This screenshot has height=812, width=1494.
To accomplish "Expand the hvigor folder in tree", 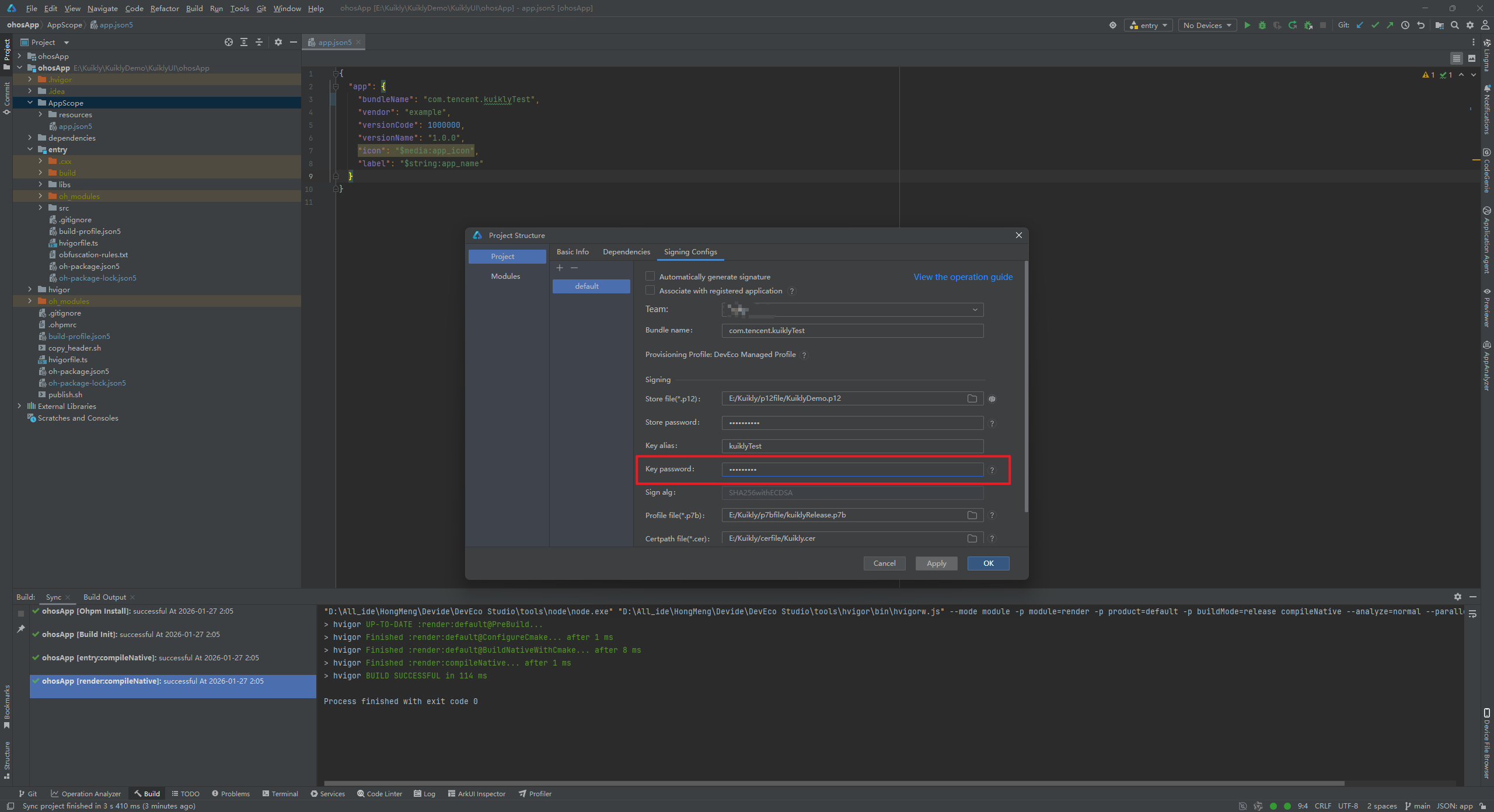I will coord(30,289).
